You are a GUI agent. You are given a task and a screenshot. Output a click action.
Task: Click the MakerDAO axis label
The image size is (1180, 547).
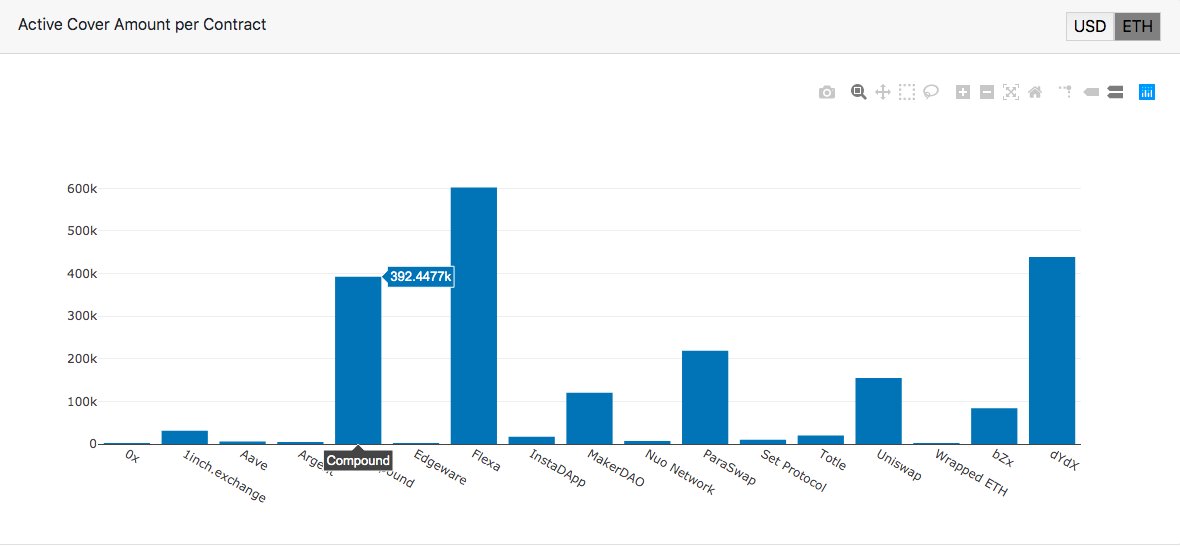coord(616,468)
